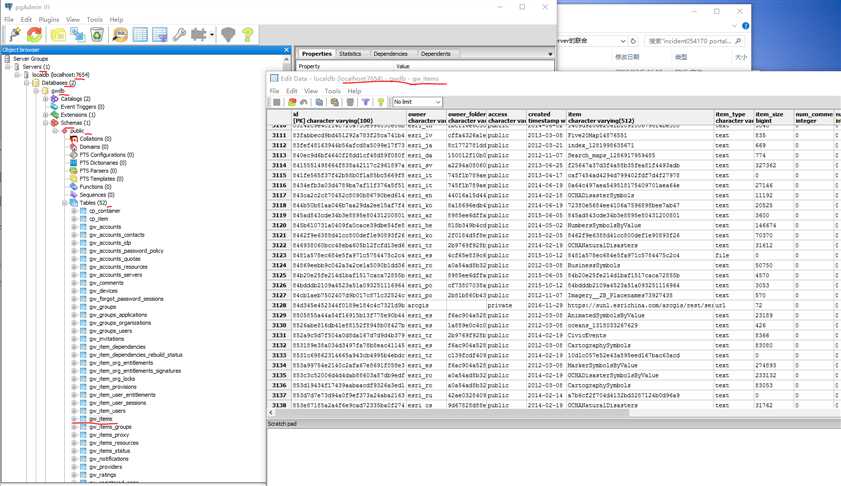Click the view data grid icon
The image size is (841, 486).
click(140, 35)
